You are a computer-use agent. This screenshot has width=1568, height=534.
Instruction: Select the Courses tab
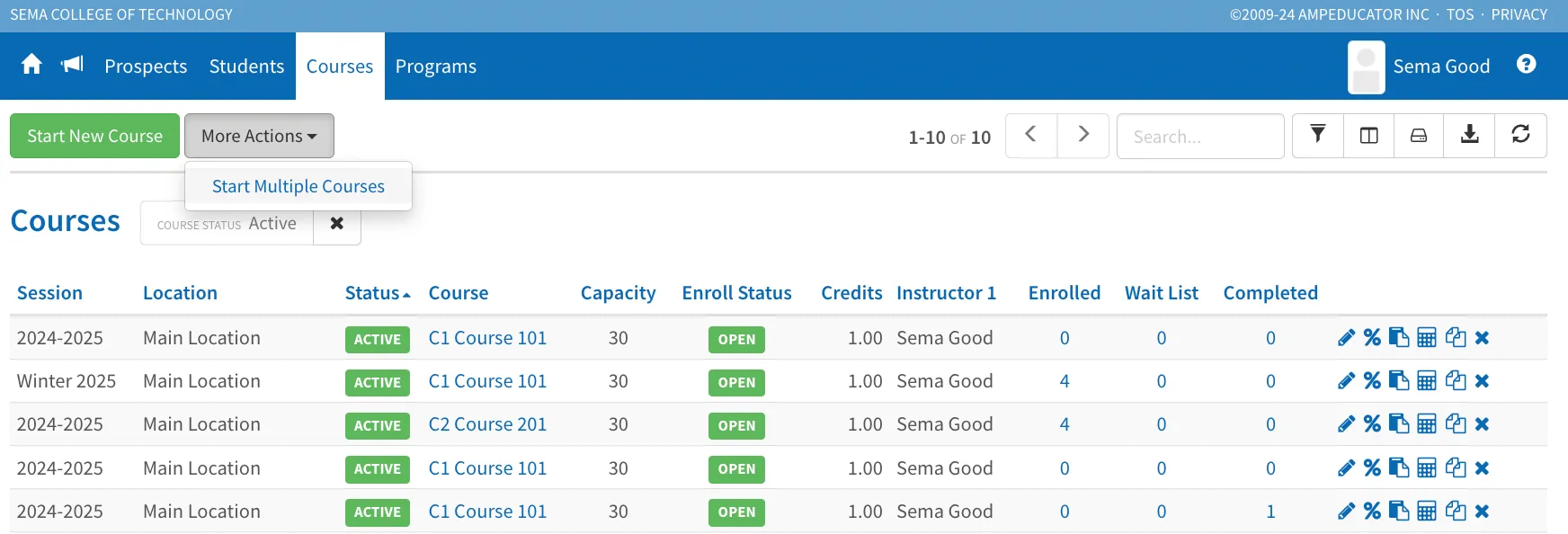tap(340, 67)
